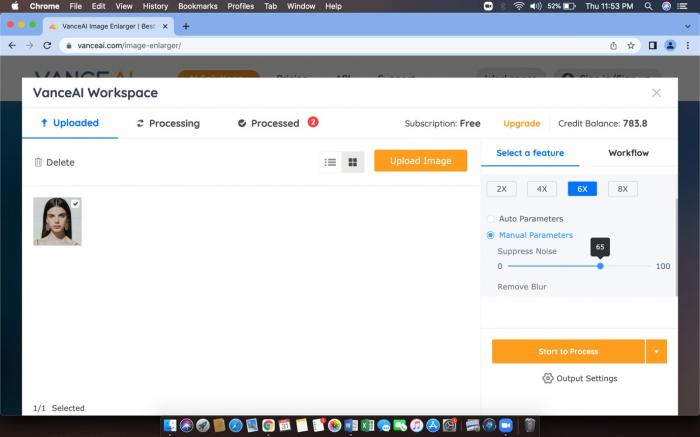Click Start to Process button
700x437 pixels.
568,351
